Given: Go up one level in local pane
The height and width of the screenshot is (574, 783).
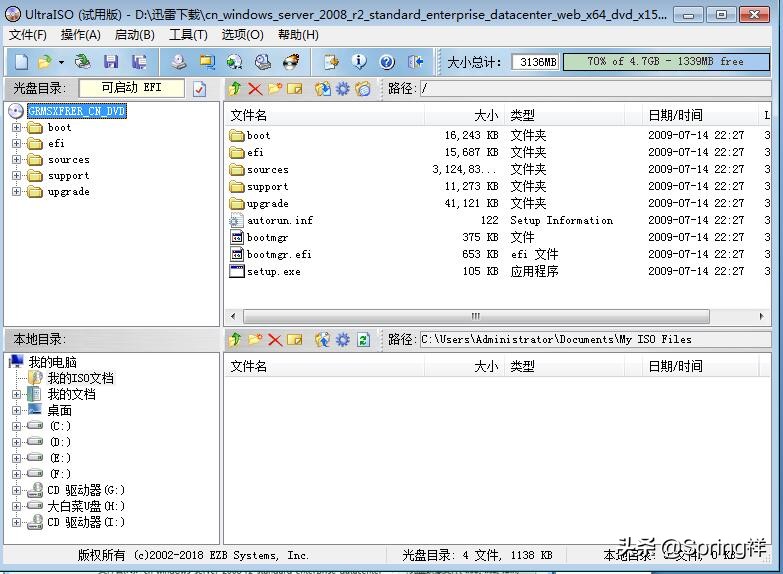Looking at the screenshot, I should [235, 340].
